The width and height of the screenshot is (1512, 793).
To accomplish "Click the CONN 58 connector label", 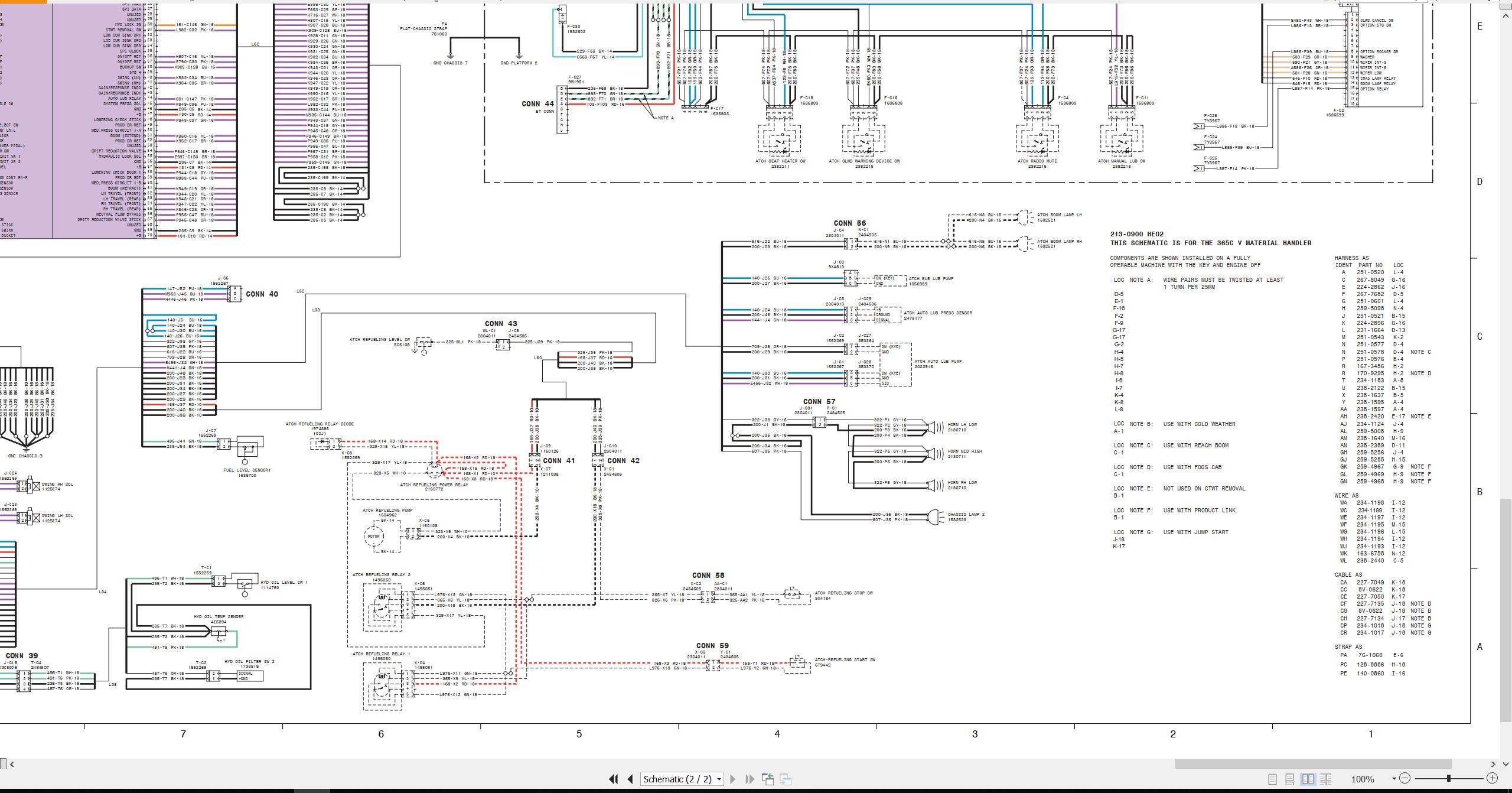I will point(708,575).
